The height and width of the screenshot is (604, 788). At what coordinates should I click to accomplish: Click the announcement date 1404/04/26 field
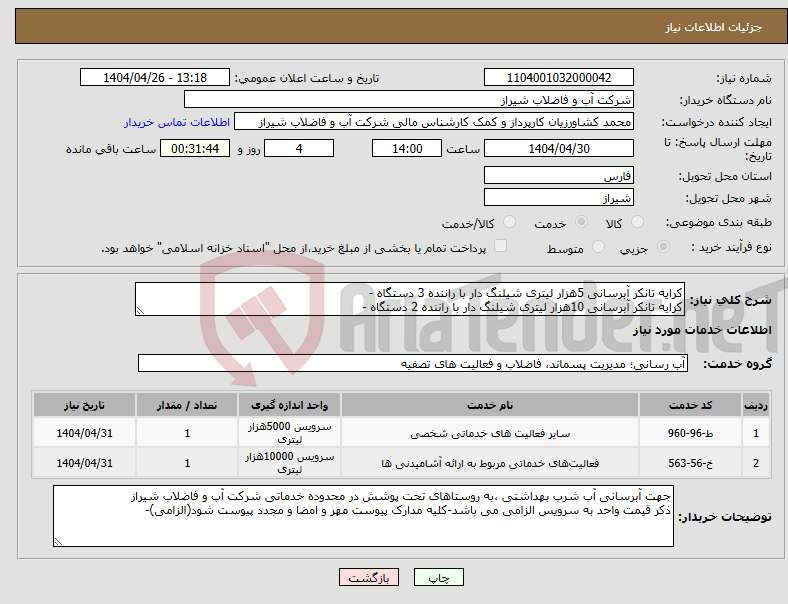(x=155, y=77)
